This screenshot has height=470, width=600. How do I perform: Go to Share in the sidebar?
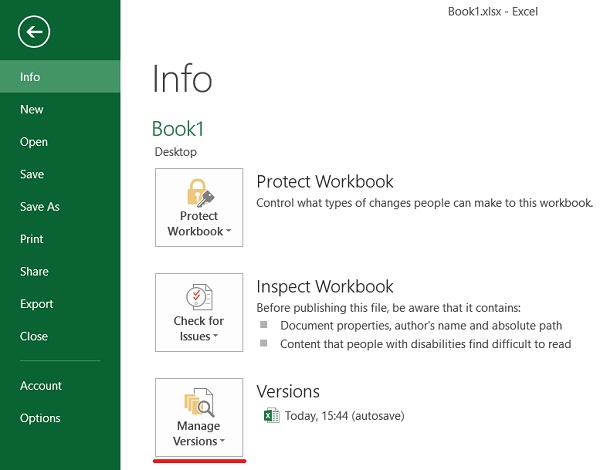(x=60, y=271)
